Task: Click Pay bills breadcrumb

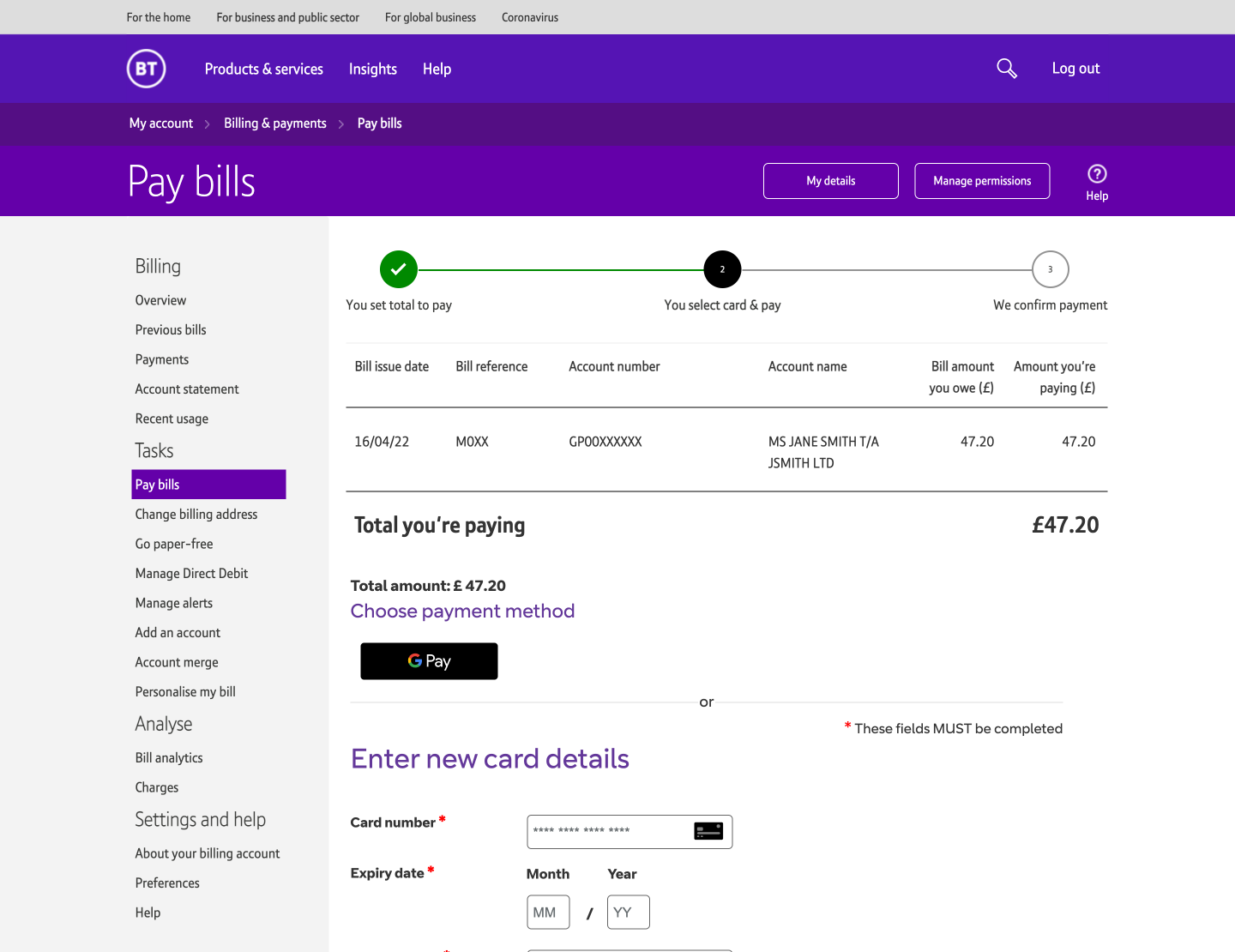Action: coord(380,124)
